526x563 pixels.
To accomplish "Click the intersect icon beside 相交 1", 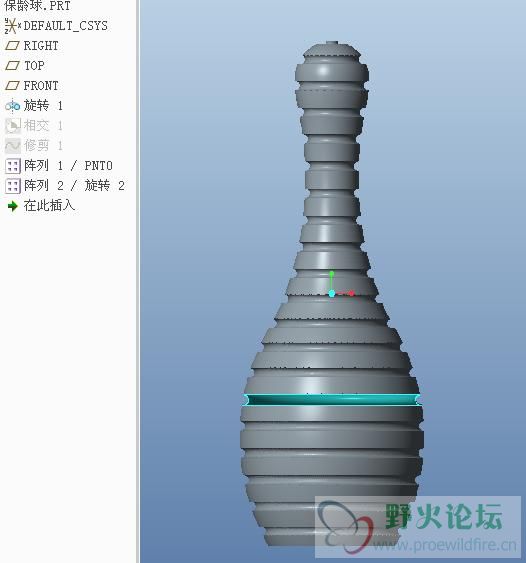I will 13,126.
